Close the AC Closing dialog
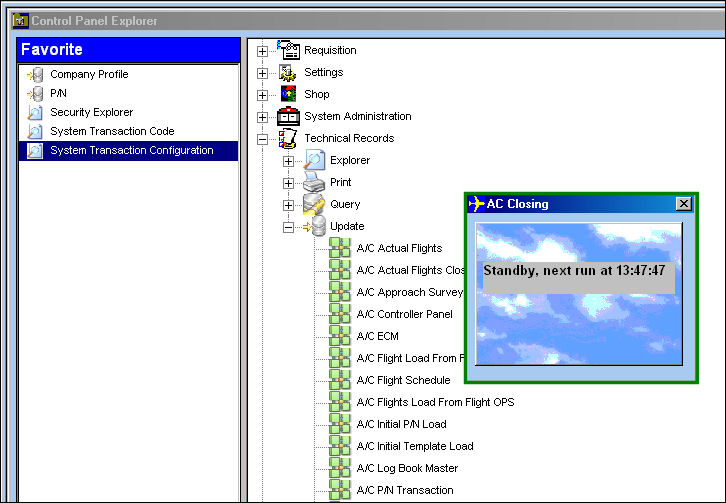Image resolution: width=726 pixels, height=503 pixels. pos(683,204)
